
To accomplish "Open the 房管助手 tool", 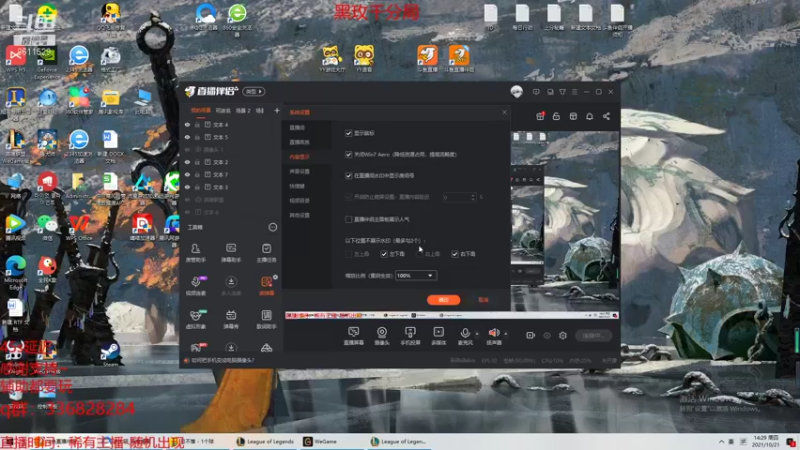I will [x=195, y=253].
